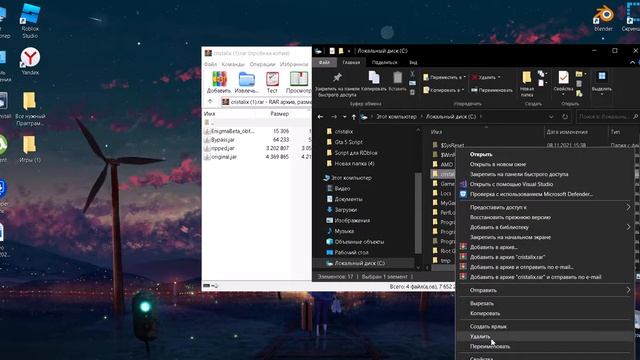Select the Gta 5 Script quick access folder
640x360 pixels.
click(x=348, y=142)
